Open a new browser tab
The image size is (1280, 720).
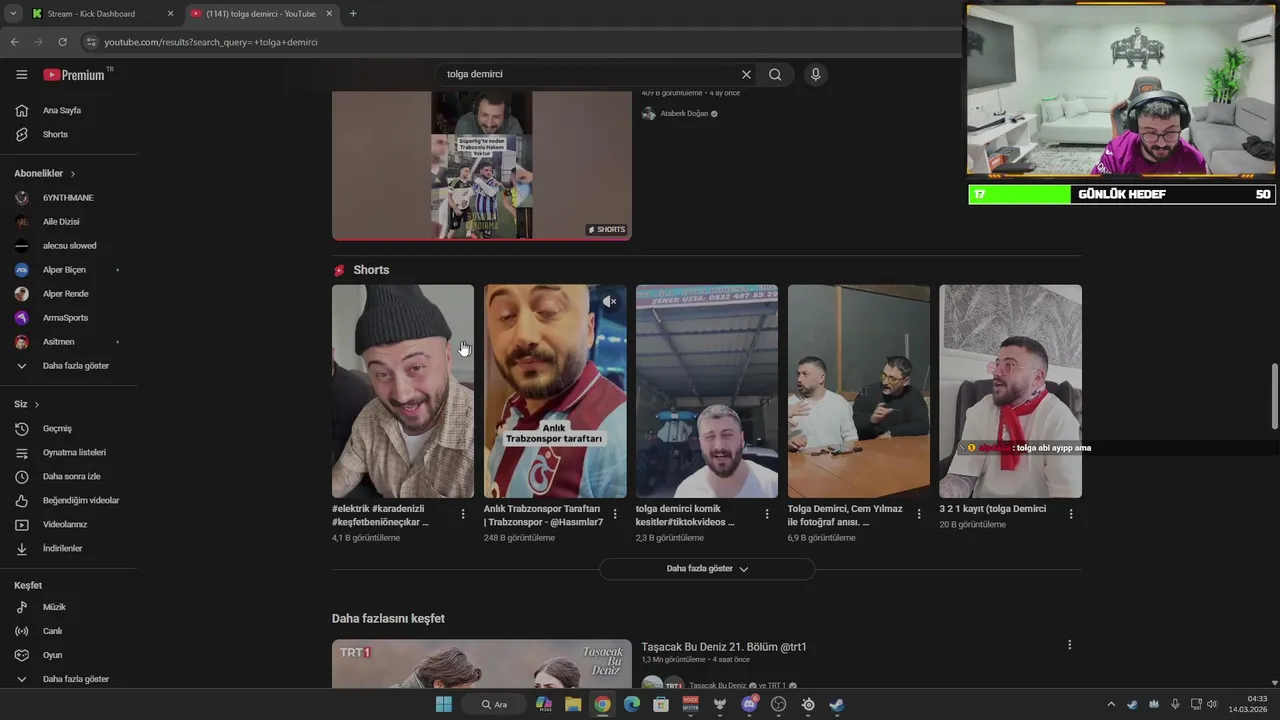point(353,14)
